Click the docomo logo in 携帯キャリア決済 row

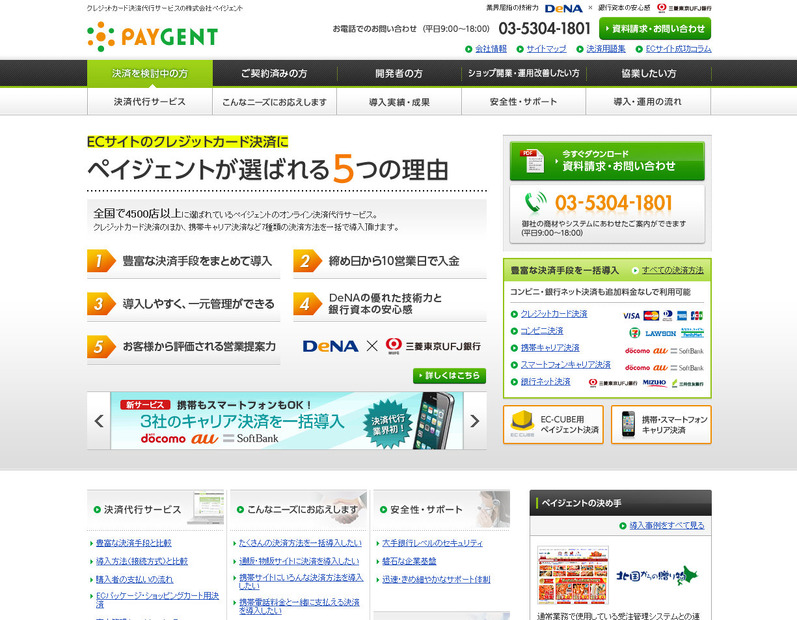(637, 351)
